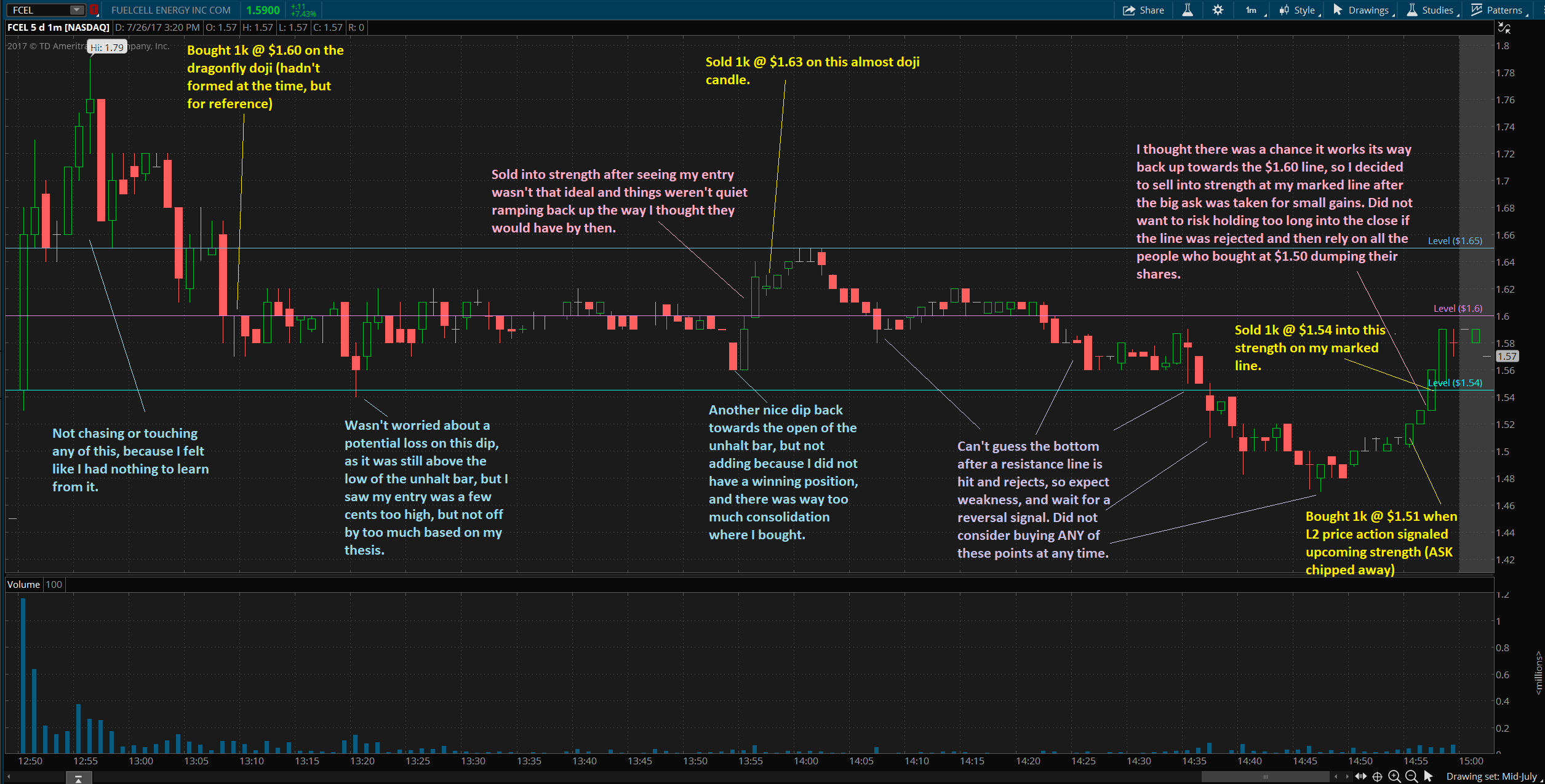Click the horizontal time scrollbar thumb

point(1265,777)
